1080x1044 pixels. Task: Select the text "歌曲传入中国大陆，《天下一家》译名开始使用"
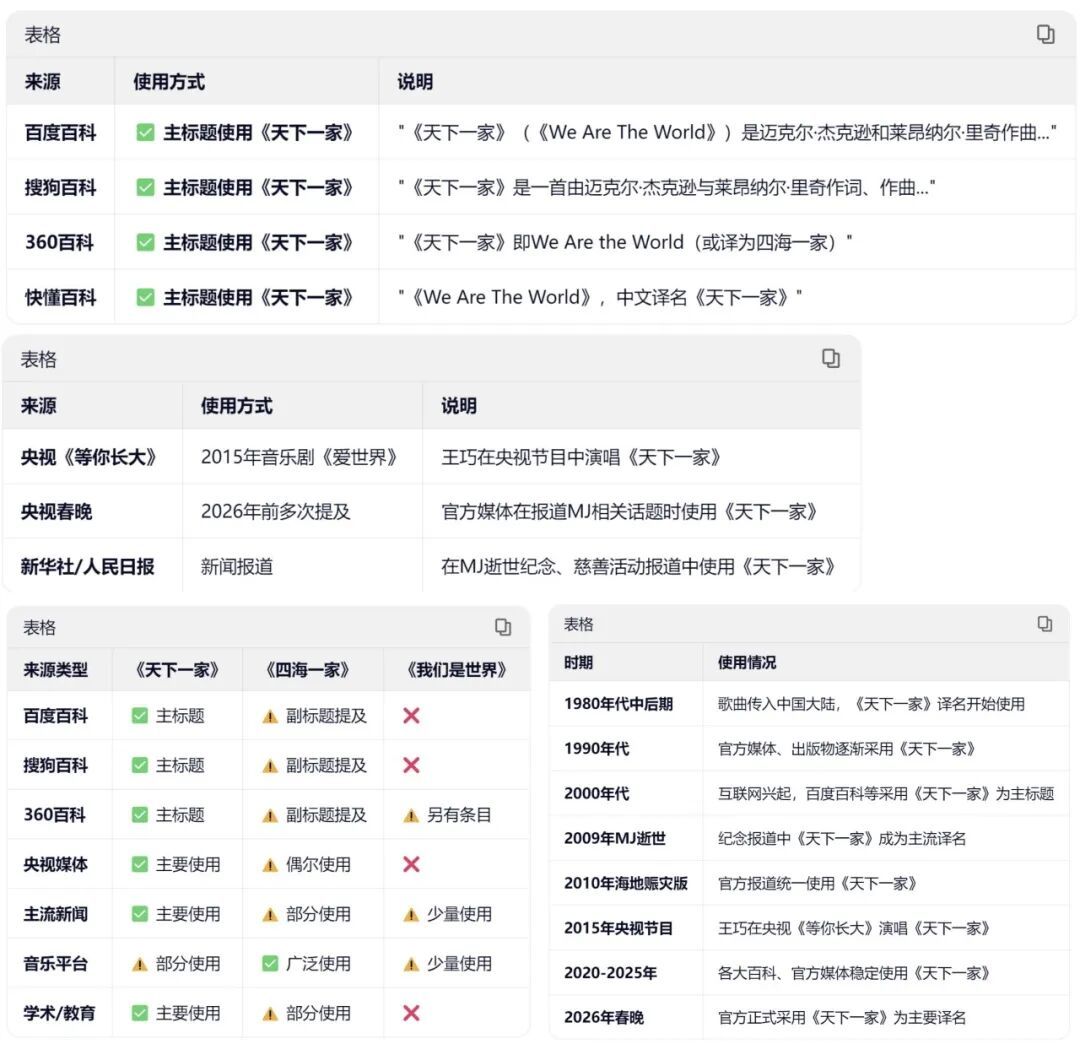[x=871, y=704]
